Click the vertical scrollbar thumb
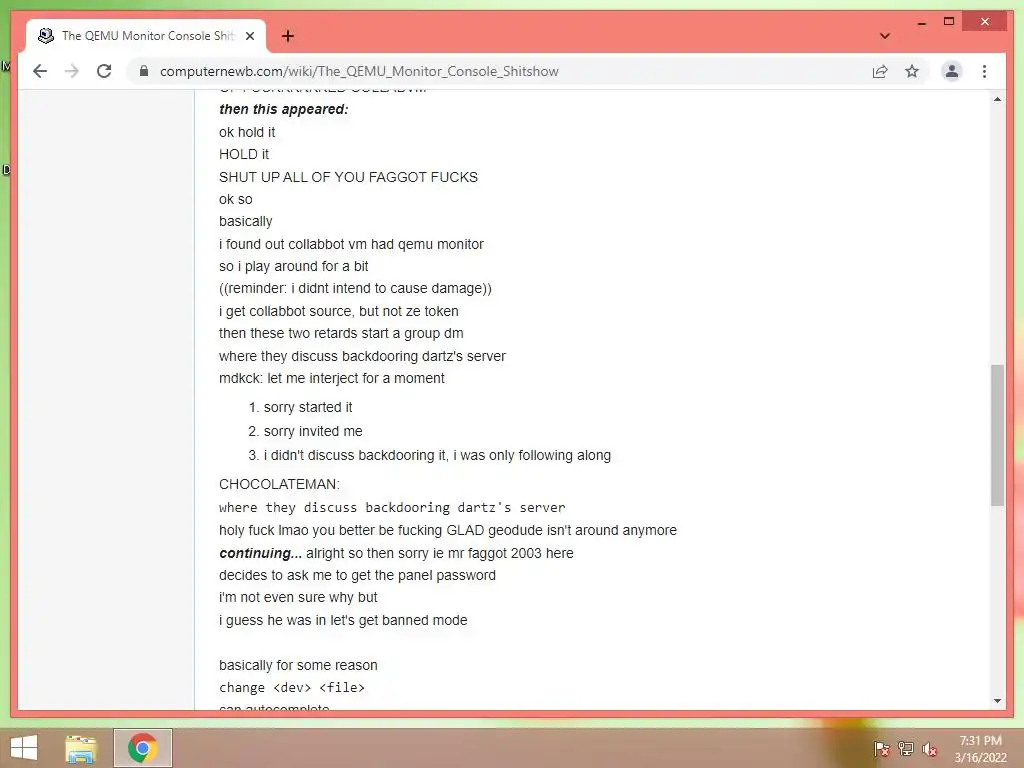1024x768 pixels. click(997, 435)
